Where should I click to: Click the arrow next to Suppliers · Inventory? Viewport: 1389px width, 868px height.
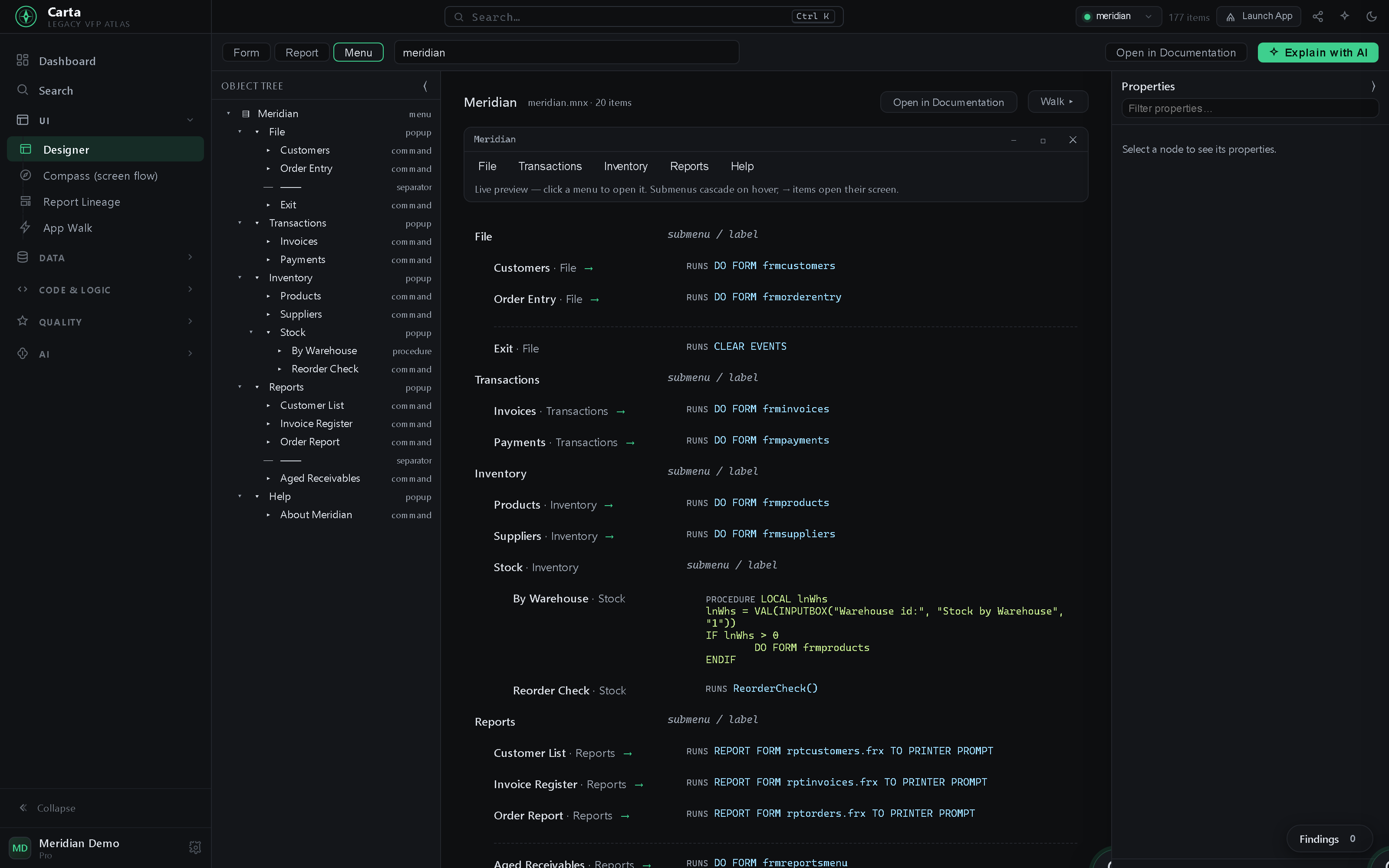click(x=609, y=537)
